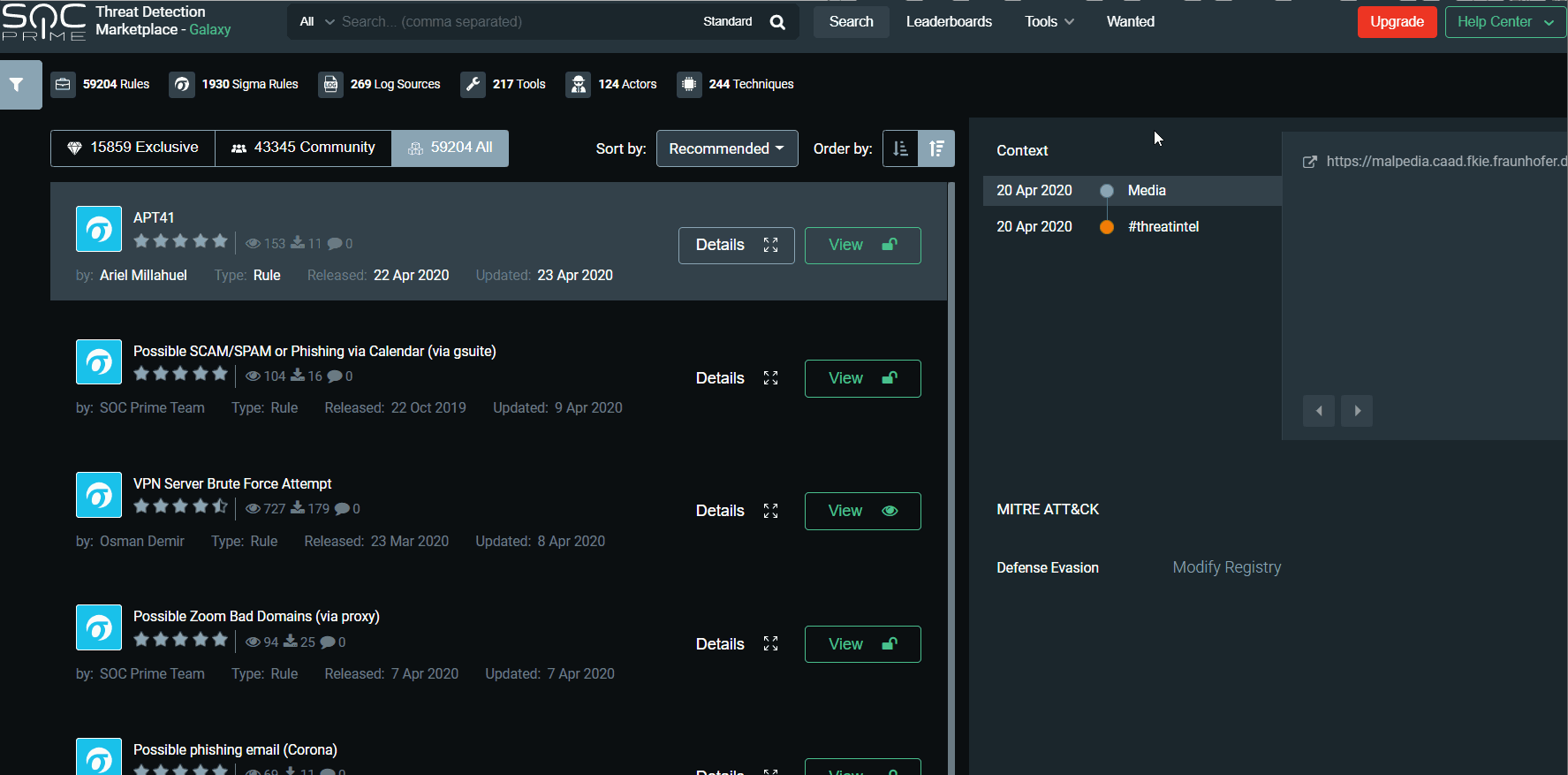Expand the Tools menu
The height and width of the screenshot is (775, 1568).
(x=1049, y=22)
